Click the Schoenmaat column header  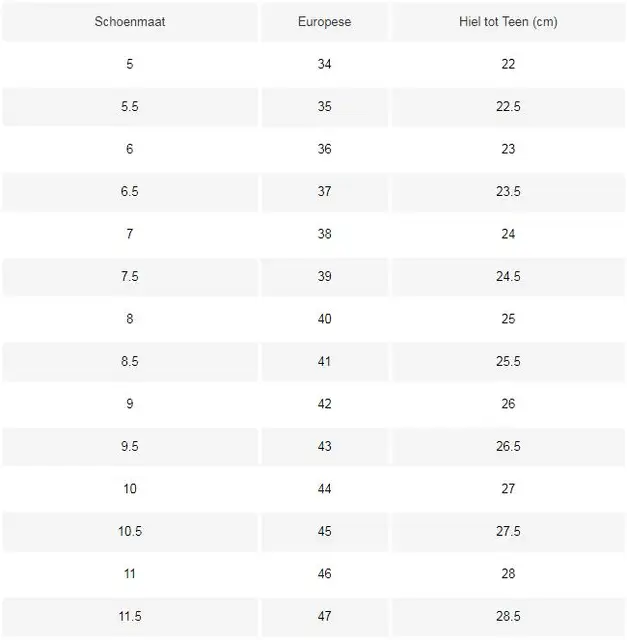130,22
